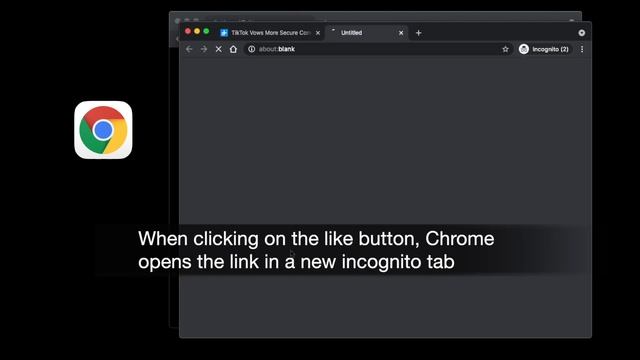
Task: Close the TikTok Vows More Secure tab
Action: pos(318,33)
